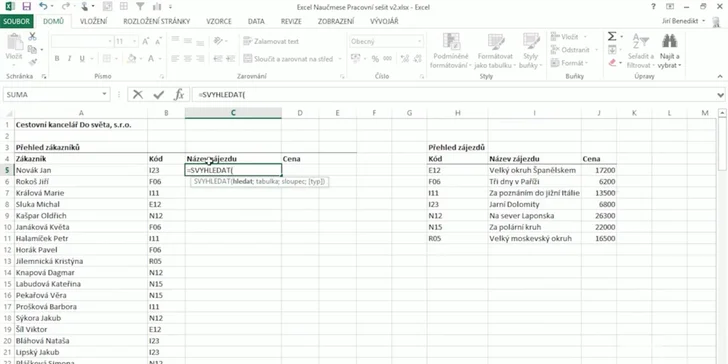This screenshot has width=728, height=364.
Task: Open Styly buňky dropdown
Action: click(530, 52)
